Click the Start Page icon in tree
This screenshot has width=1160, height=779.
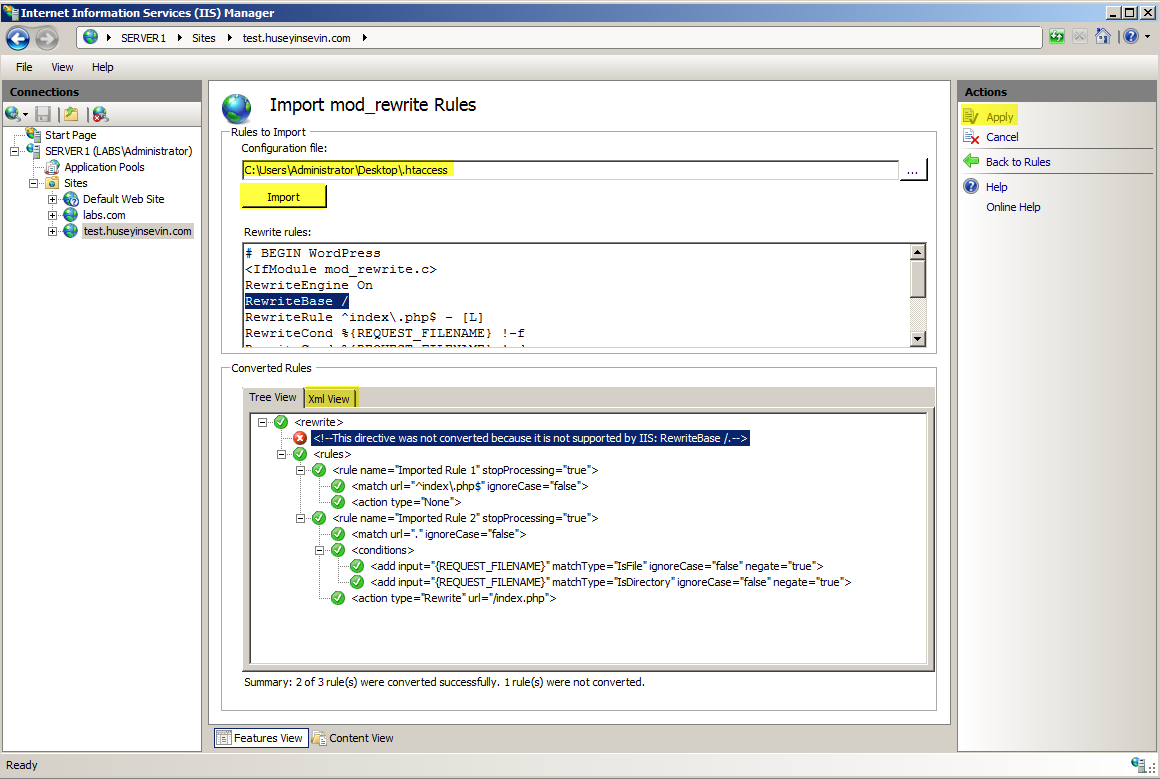33,135
